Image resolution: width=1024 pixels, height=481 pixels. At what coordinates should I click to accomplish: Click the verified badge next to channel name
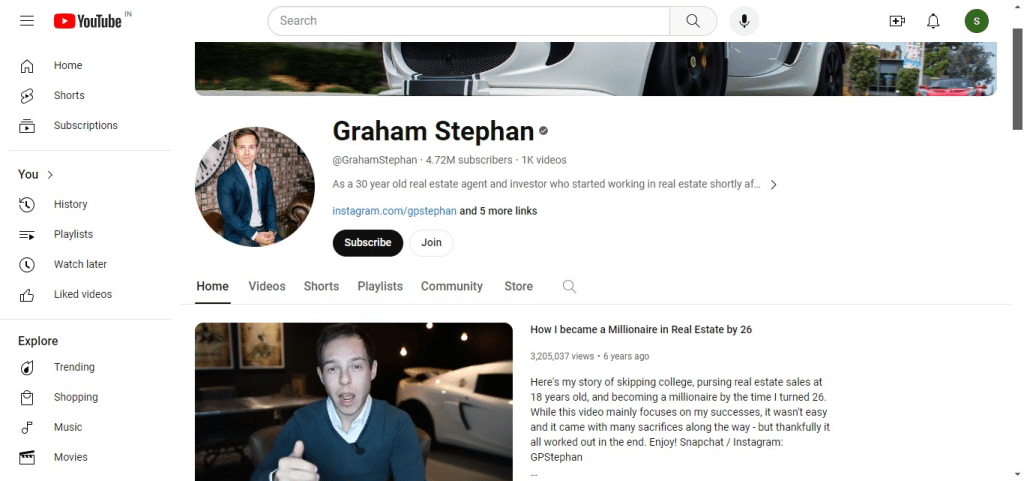543,131
